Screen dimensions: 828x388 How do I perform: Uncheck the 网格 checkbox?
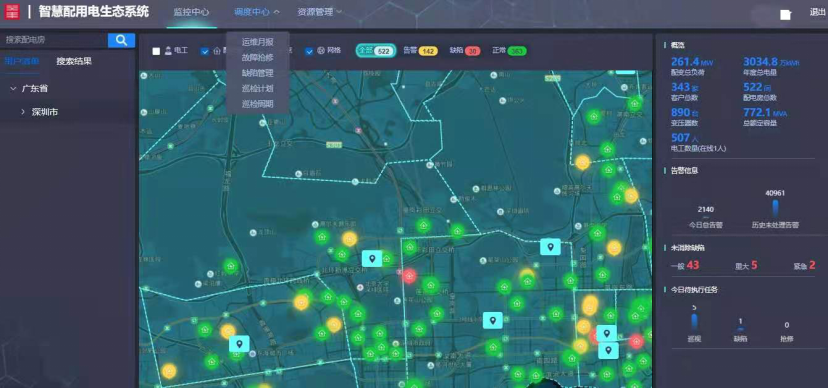(309, 52)
